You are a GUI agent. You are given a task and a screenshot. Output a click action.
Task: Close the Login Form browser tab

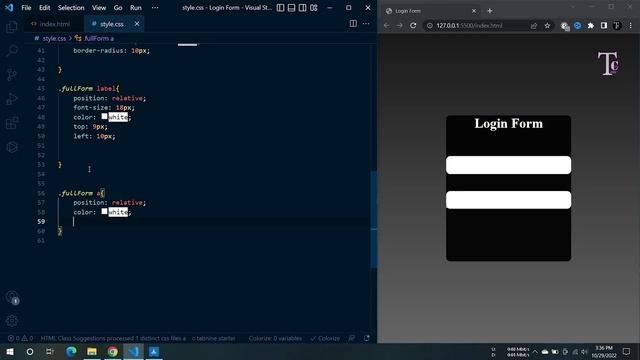click(x=474, y=11)
